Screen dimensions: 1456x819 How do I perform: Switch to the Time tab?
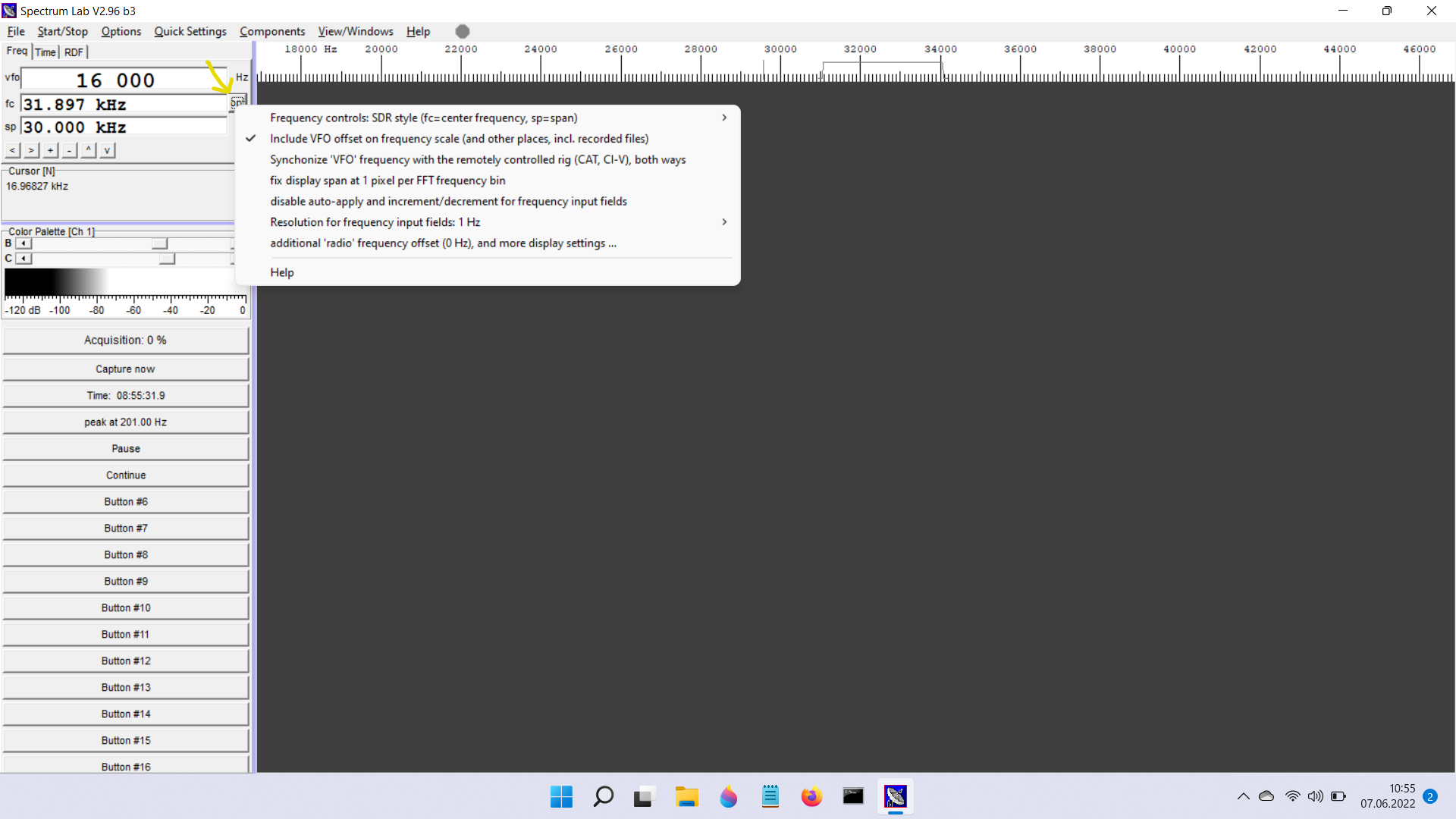coord(45,52)
